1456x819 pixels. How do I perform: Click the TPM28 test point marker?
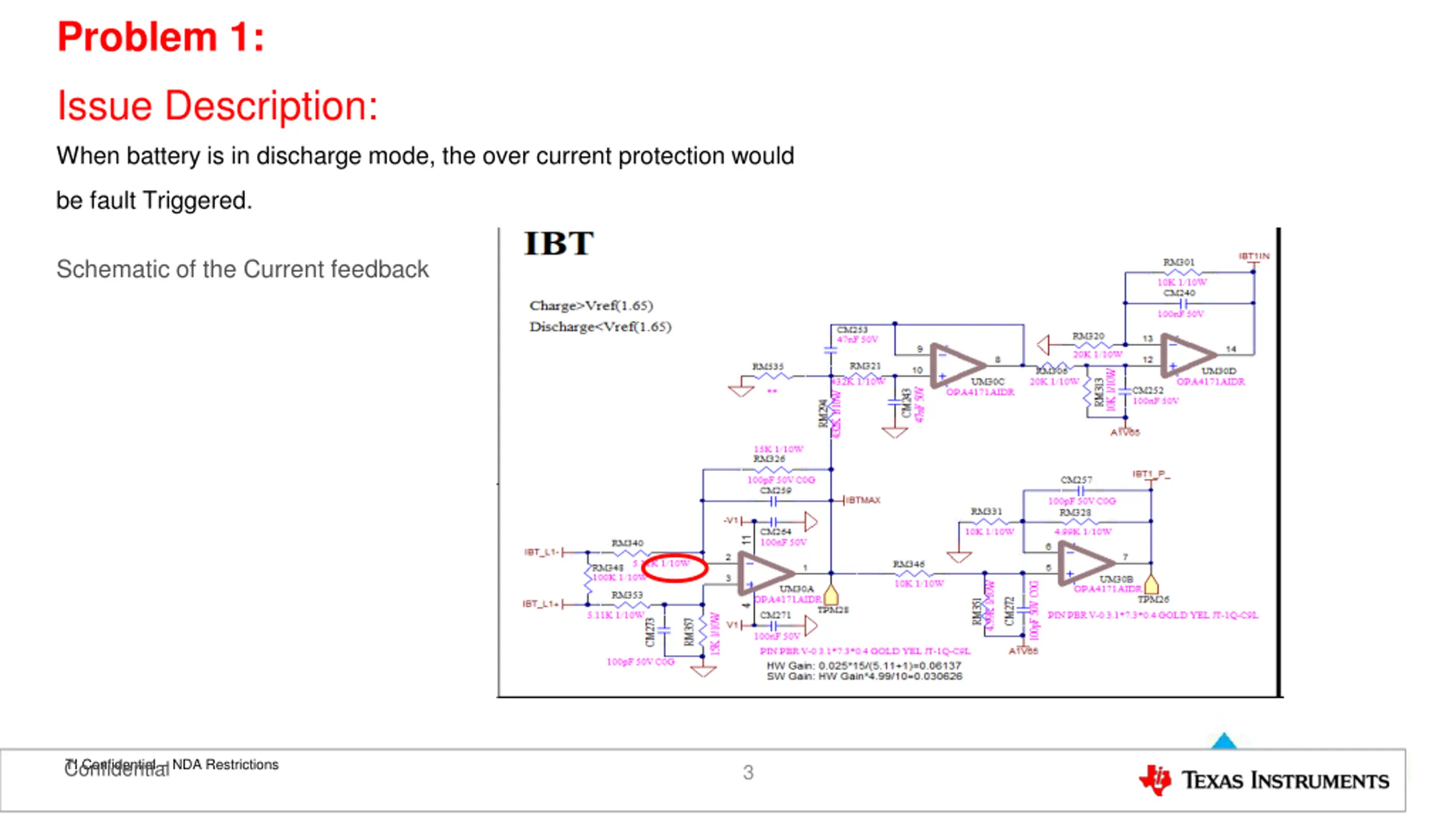pyautogui.click(x=831, y=595)
